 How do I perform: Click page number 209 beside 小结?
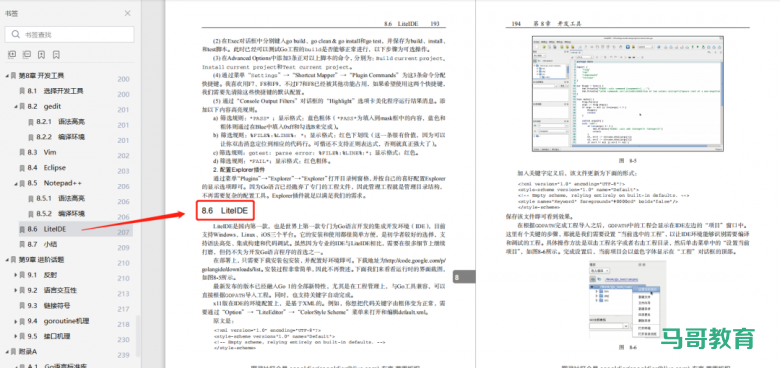tap(123, 248)
